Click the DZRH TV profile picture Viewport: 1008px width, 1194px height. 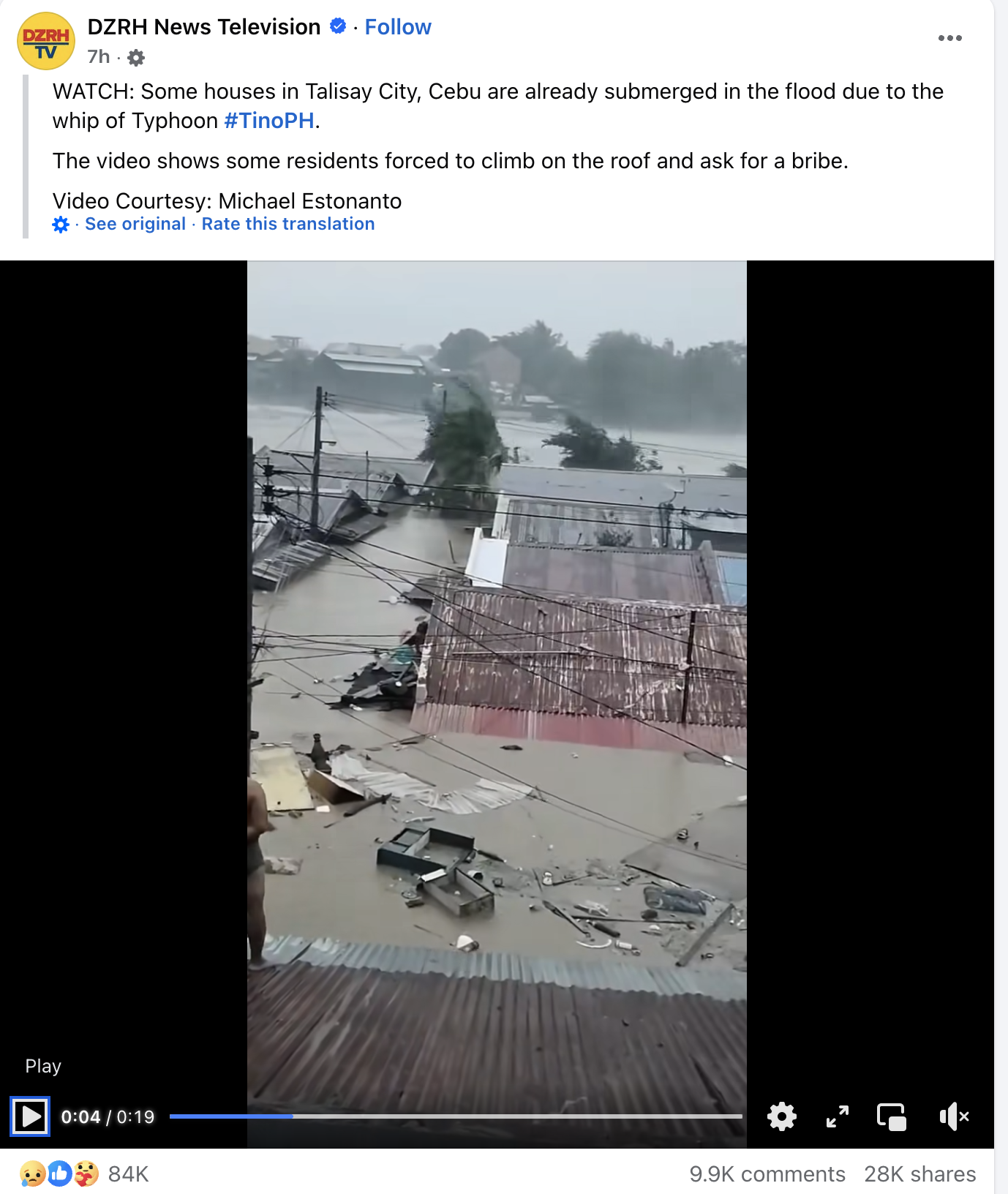[46, 41]
